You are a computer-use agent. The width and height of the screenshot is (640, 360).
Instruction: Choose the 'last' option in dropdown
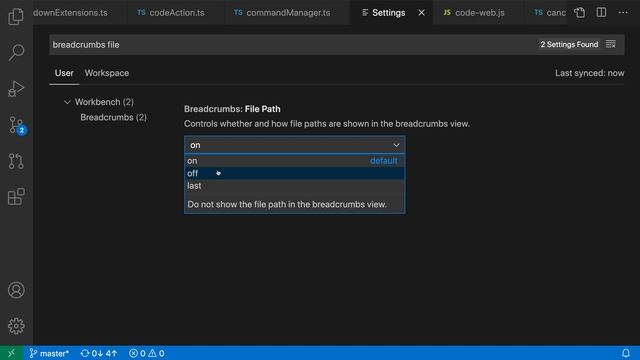(x=295, y=186)
